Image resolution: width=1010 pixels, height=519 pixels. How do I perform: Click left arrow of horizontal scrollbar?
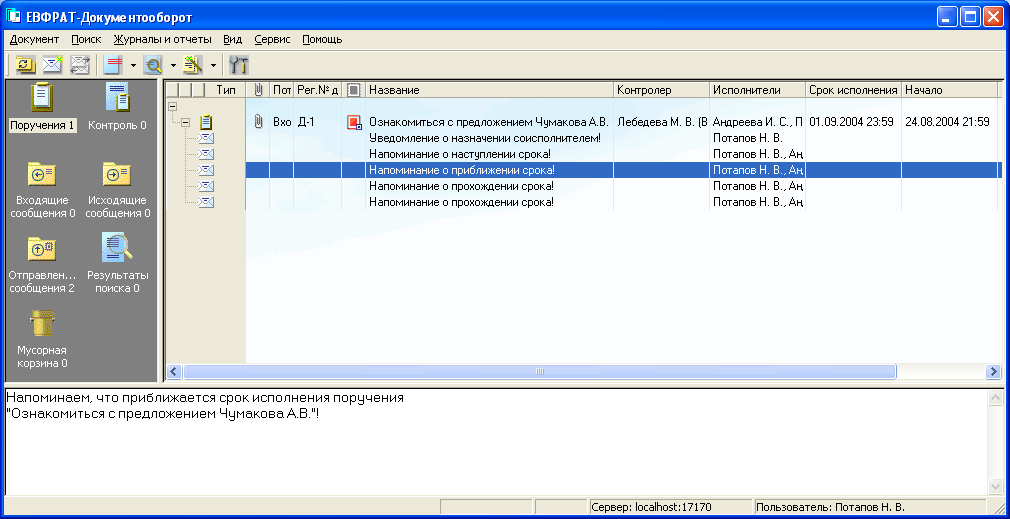tap(173, 372)
